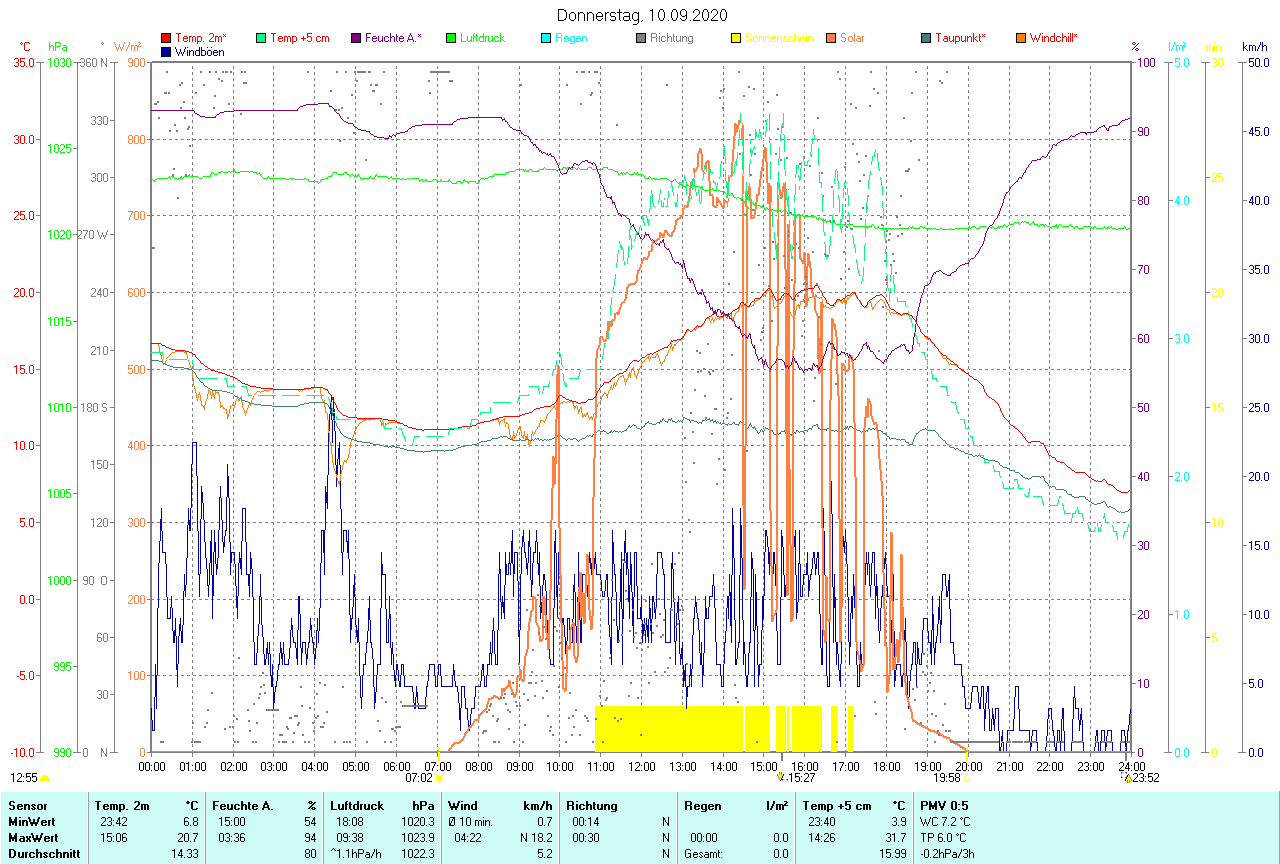Screen dimensions: 1280x864
Task: Click the 'Luftdruck' legend label at top
Action: coord(482,39)
